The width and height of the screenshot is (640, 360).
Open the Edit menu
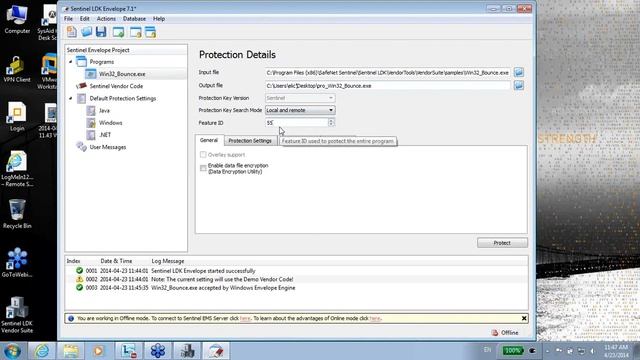84,19
